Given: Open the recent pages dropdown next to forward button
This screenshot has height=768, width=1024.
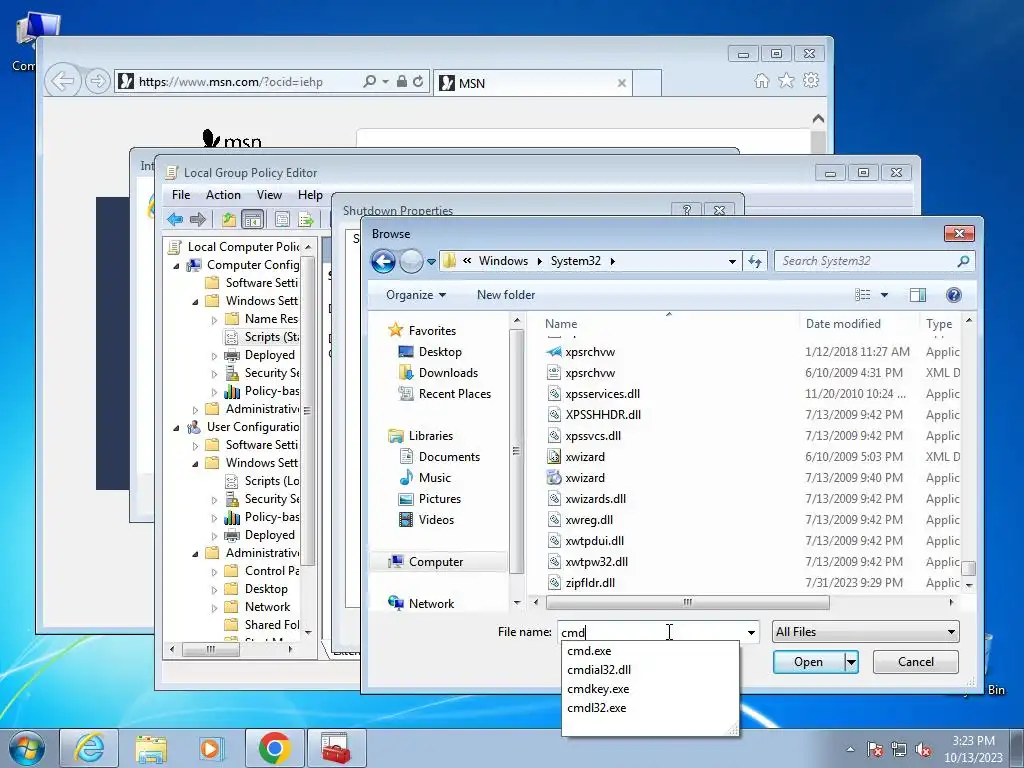Looking at the screenshot, I should 431,262.
